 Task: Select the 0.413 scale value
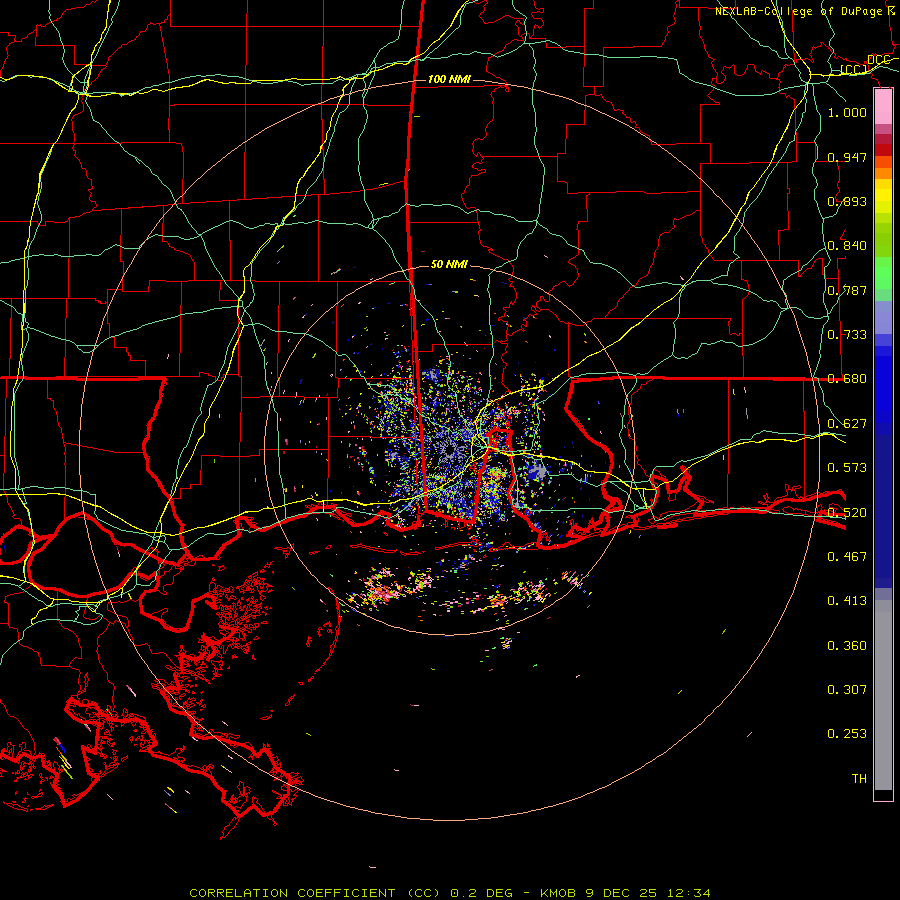coord(847,601)
